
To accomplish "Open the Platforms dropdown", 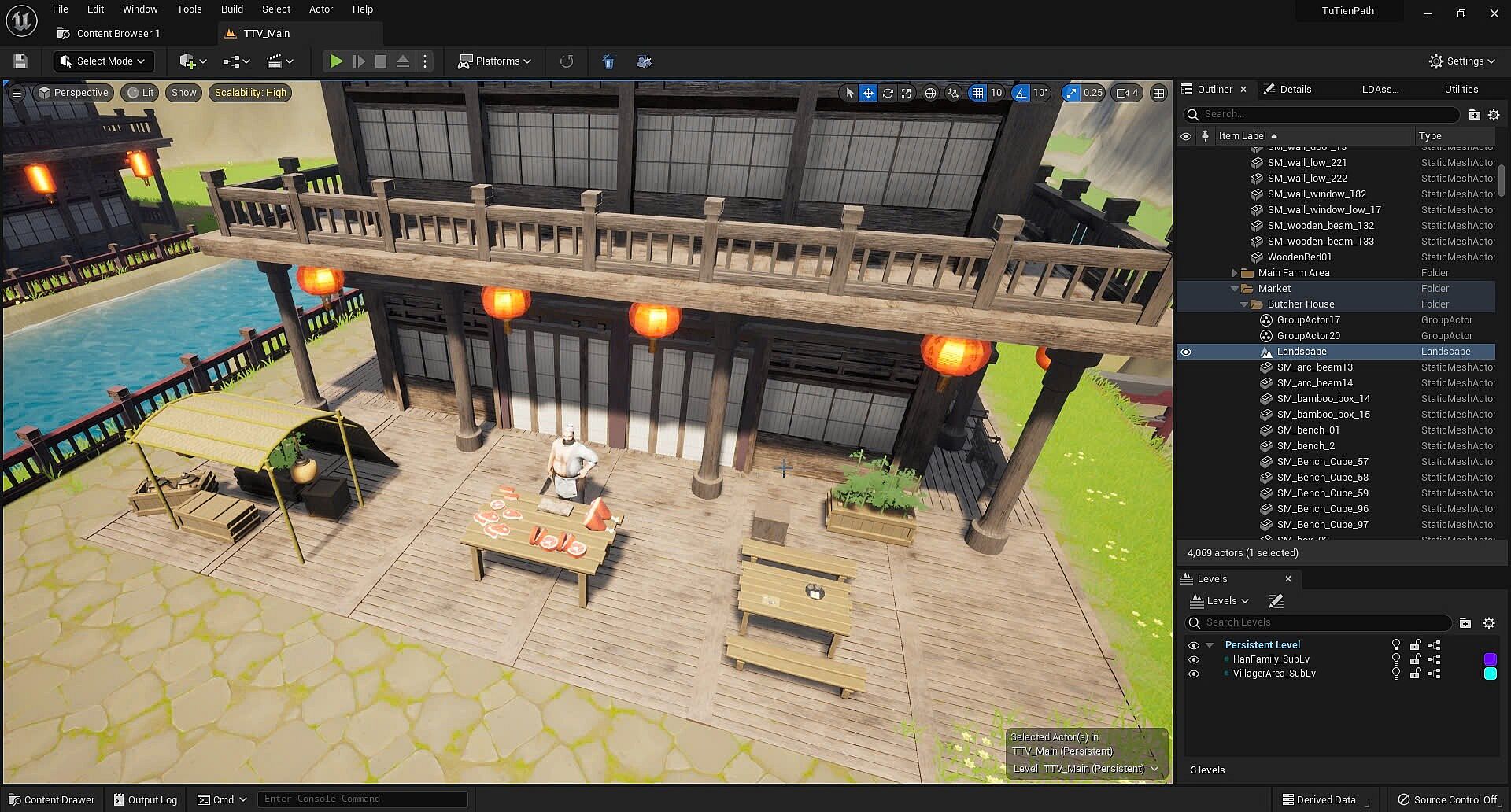I will tap(495, 61).
